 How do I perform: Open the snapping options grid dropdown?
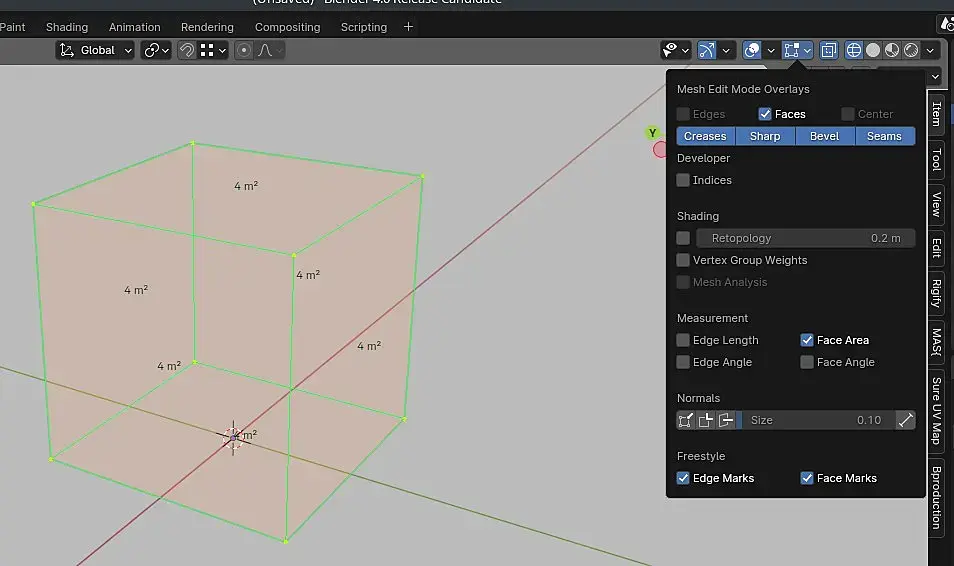[x=213, y=50]
